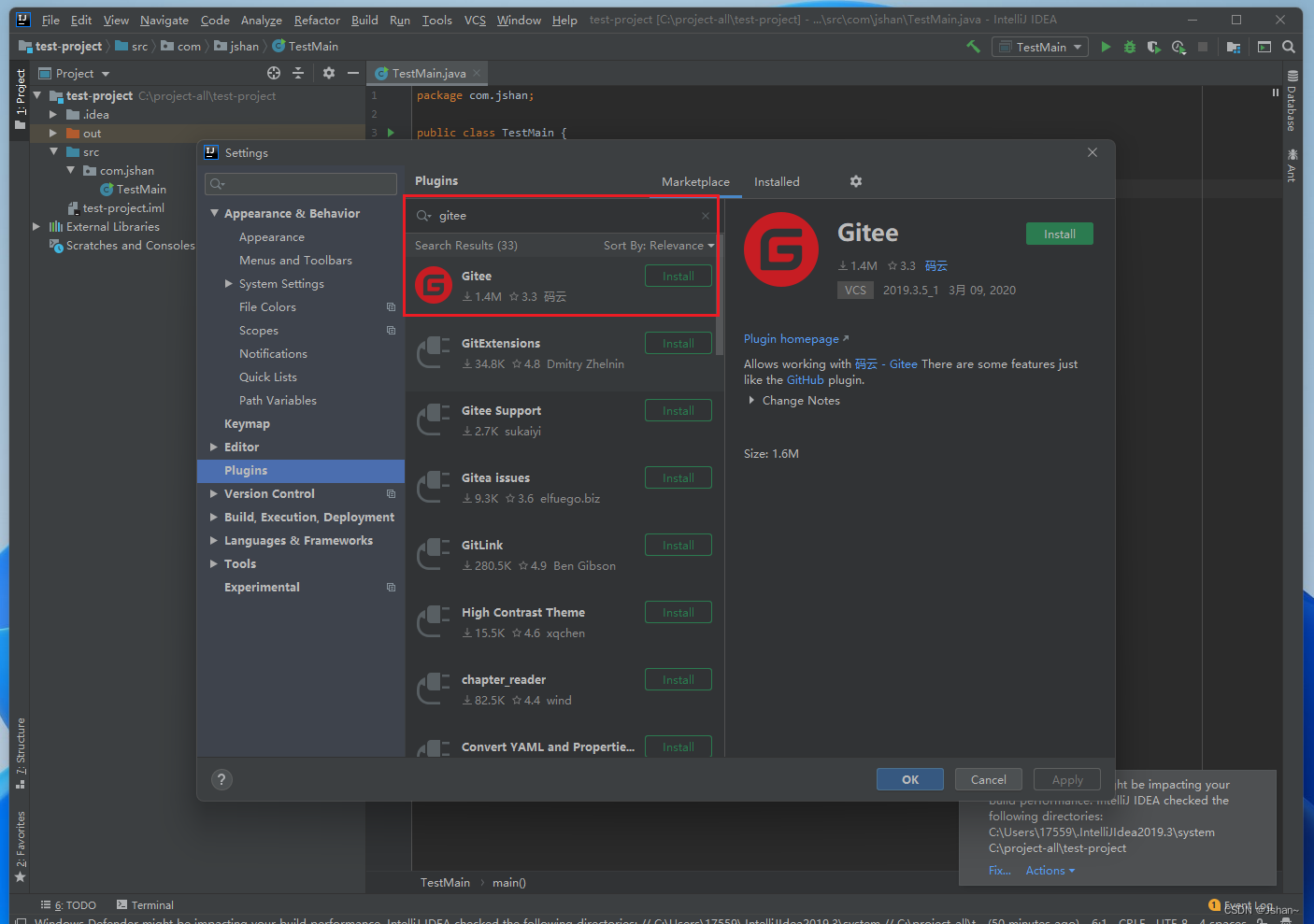Click the plugins gear icon beside the Installed tab
Screen dimensions: 1314x924
855,181
